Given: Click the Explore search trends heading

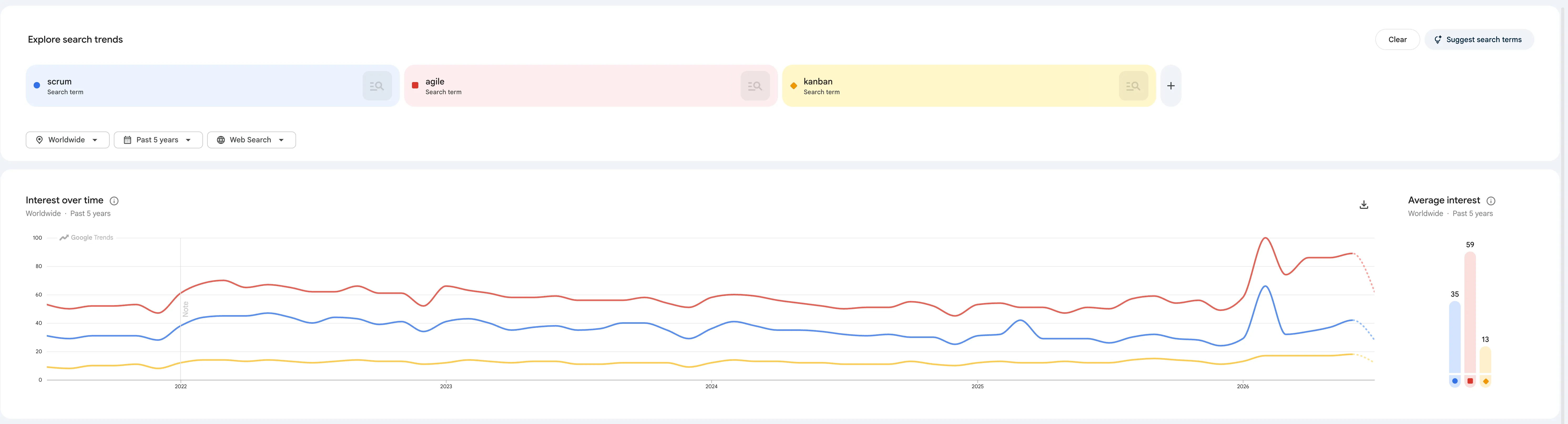Looking at the screenshot, I should [75, 40].
